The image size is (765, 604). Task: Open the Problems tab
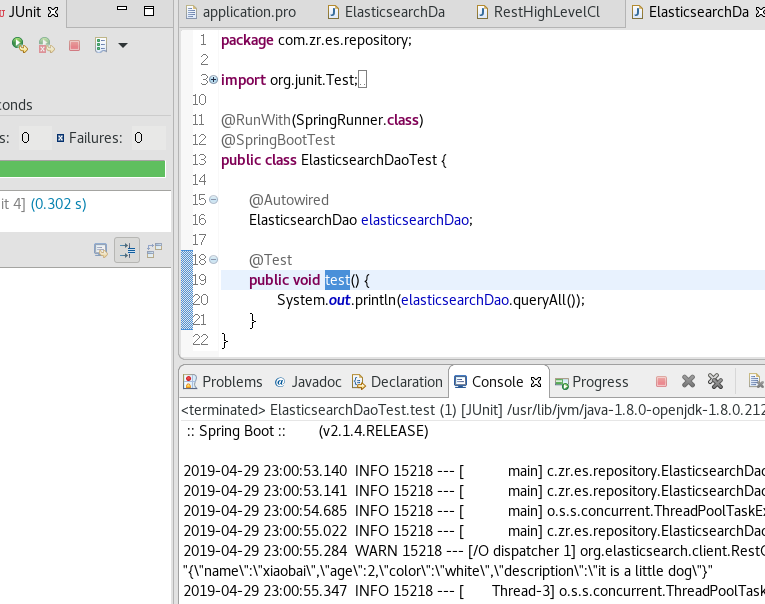[223, 382]
